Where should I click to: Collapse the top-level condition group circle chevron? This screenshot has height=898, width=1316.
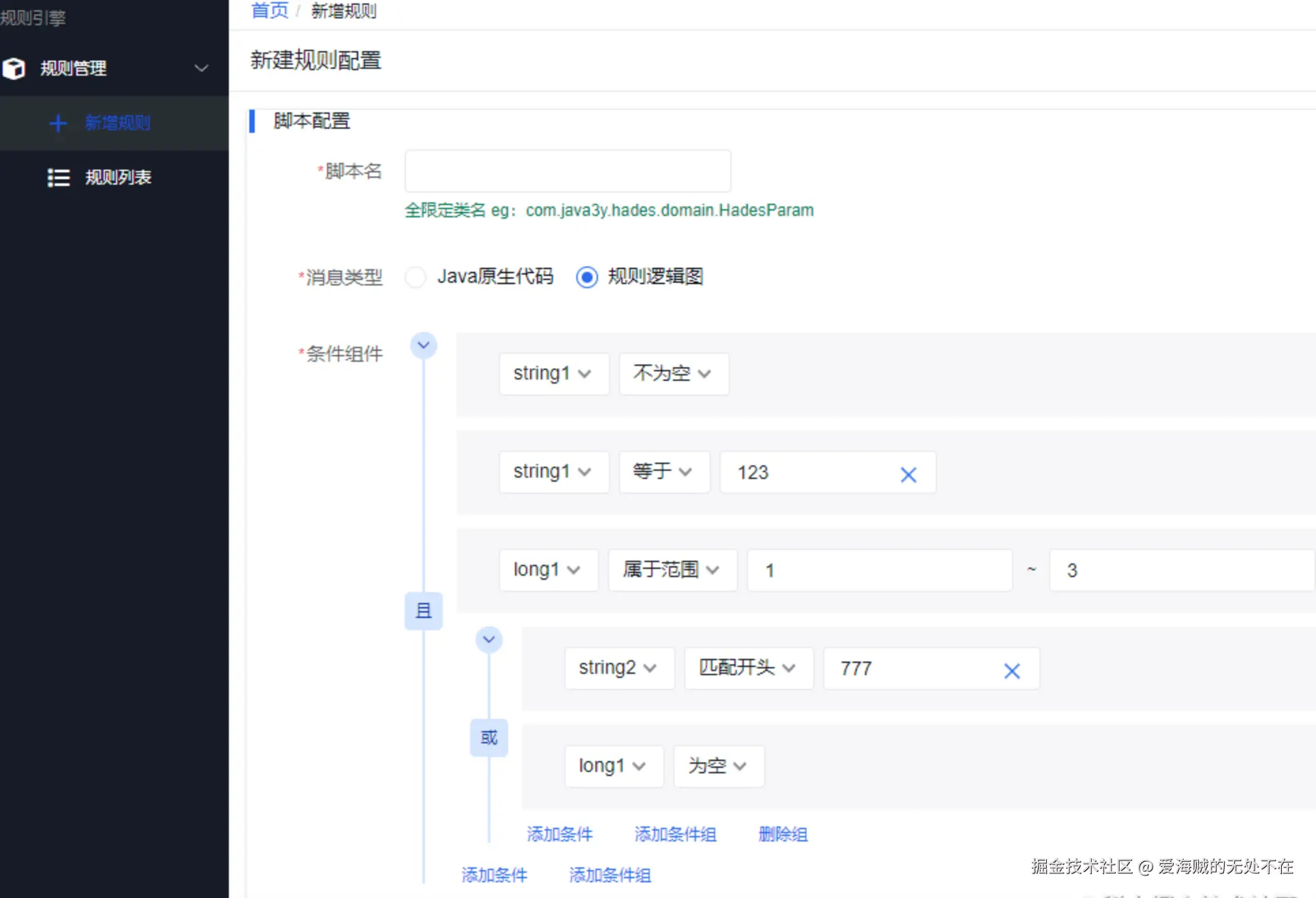pos(423,345)
